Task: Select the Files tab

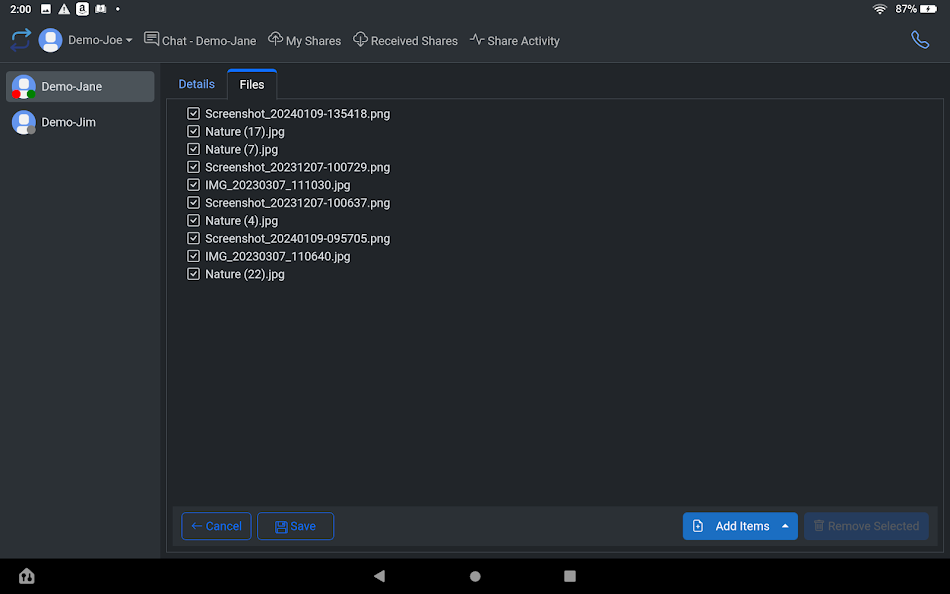Action: point(251,84)
